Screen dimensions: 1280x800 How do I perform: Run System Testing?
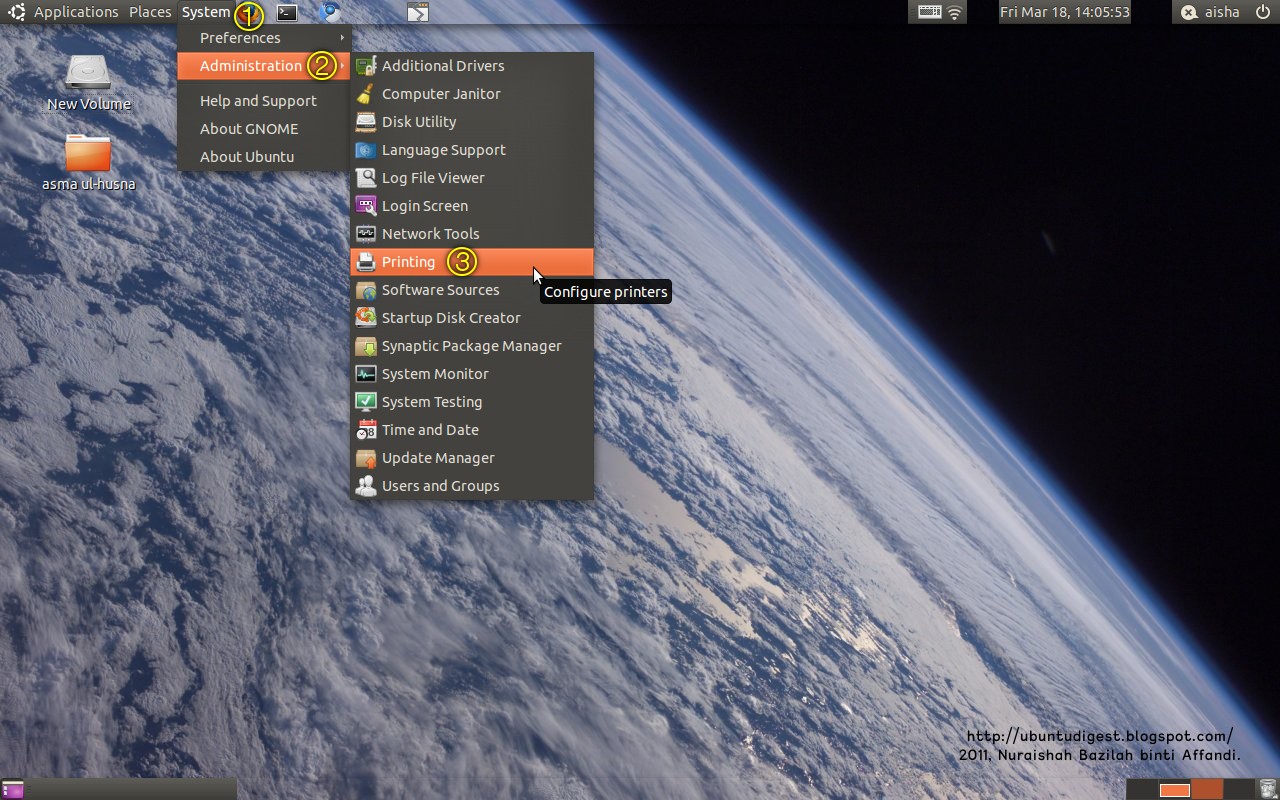pyautogui.click(x=472, y=402)
